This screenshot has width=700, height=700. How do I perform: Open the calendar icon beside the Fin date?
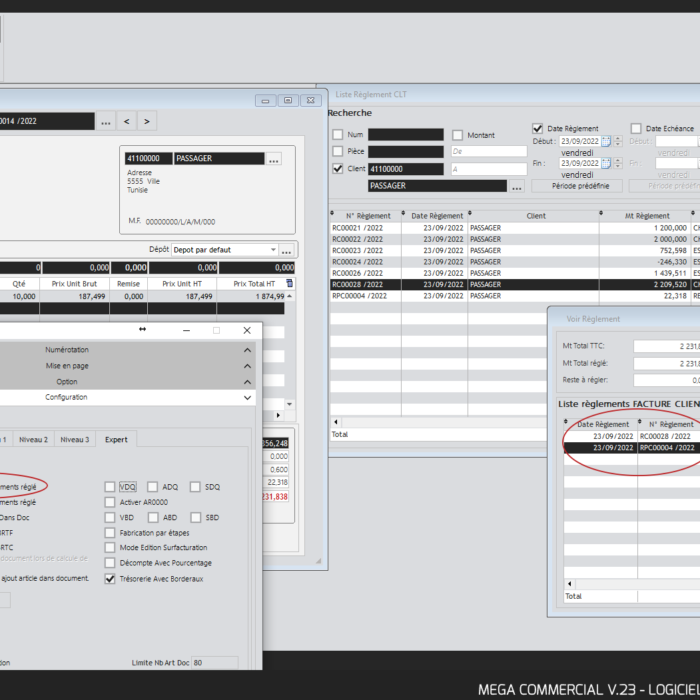coord(606,163)
